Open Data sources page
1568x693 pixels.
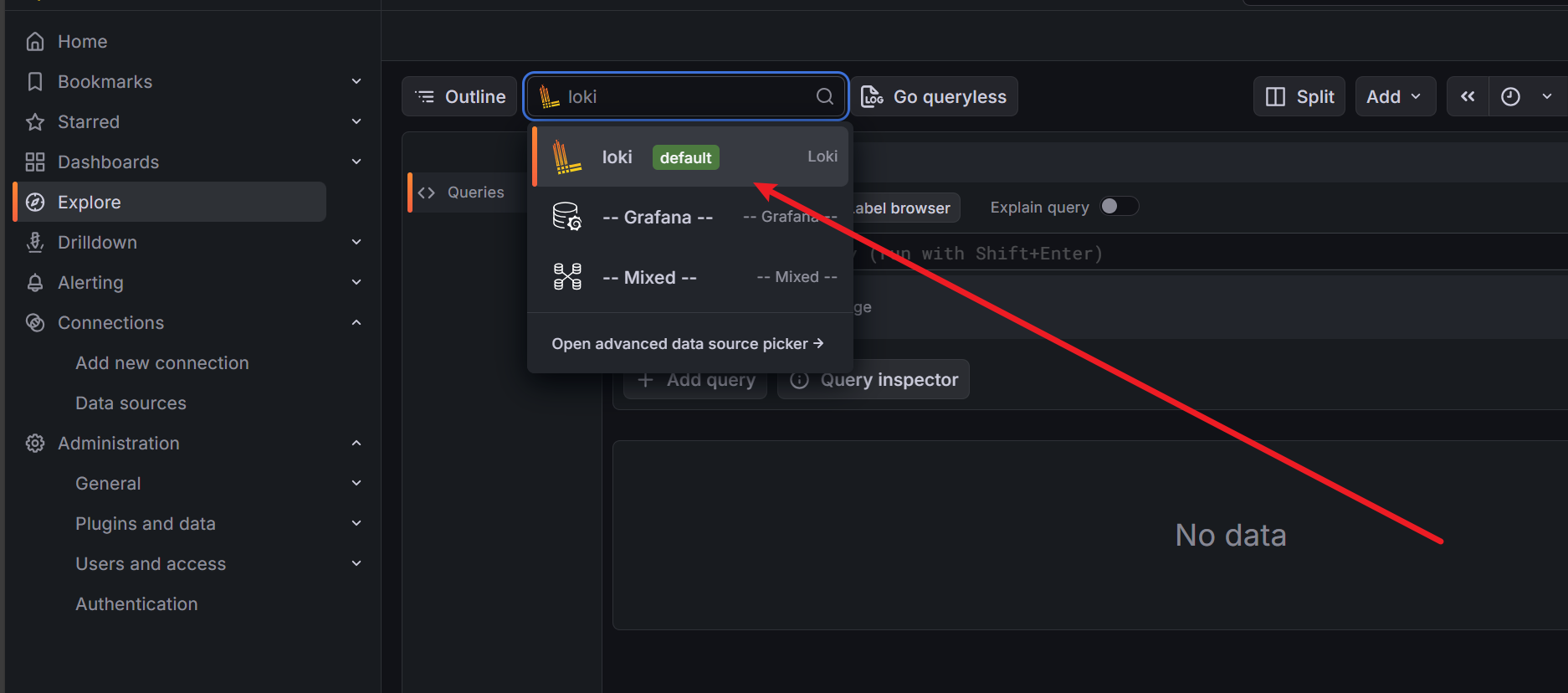point(131,403)
